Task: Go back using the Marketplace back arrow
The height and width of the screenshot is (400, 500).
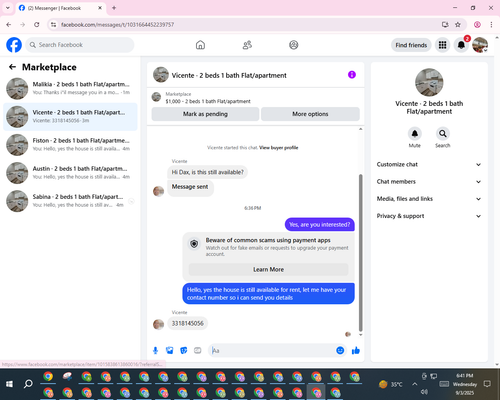Action: [x=12, y=67]
